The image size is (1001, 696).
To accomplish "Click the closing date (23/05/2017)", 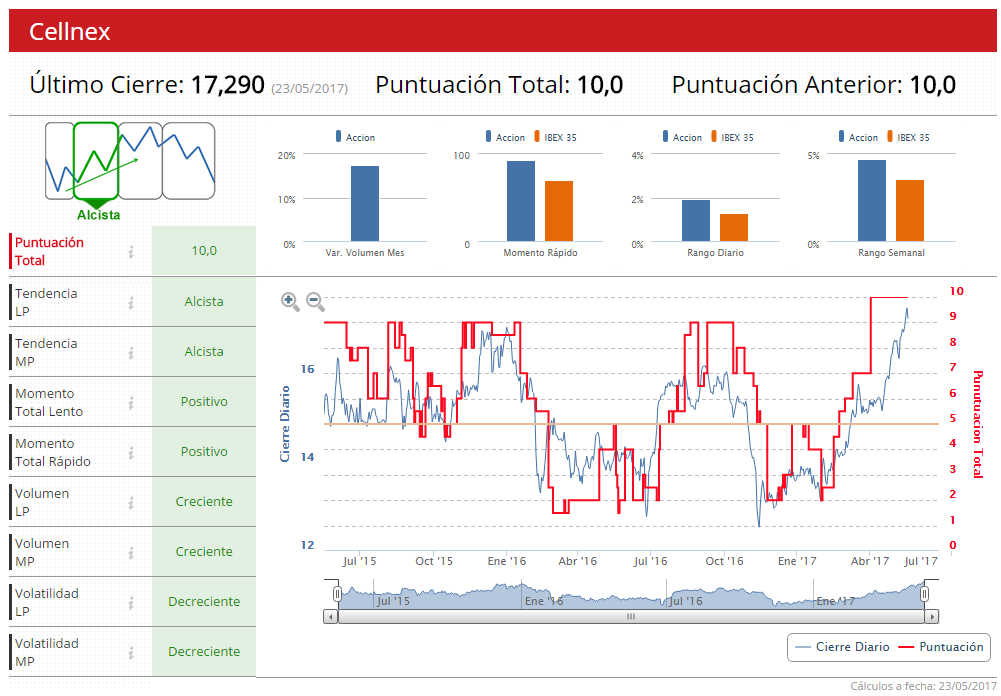I will [x=310, y=88].
